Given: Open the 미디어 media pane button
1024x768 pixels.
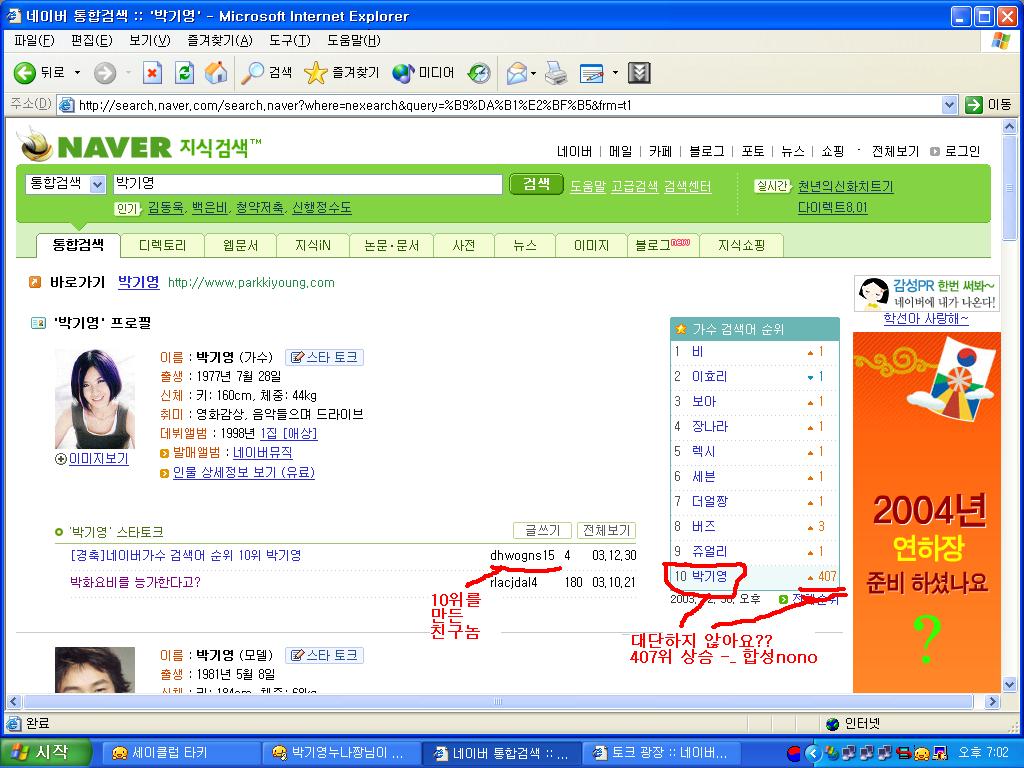Looking at the screenshot, I should click(x=423, y=72).
